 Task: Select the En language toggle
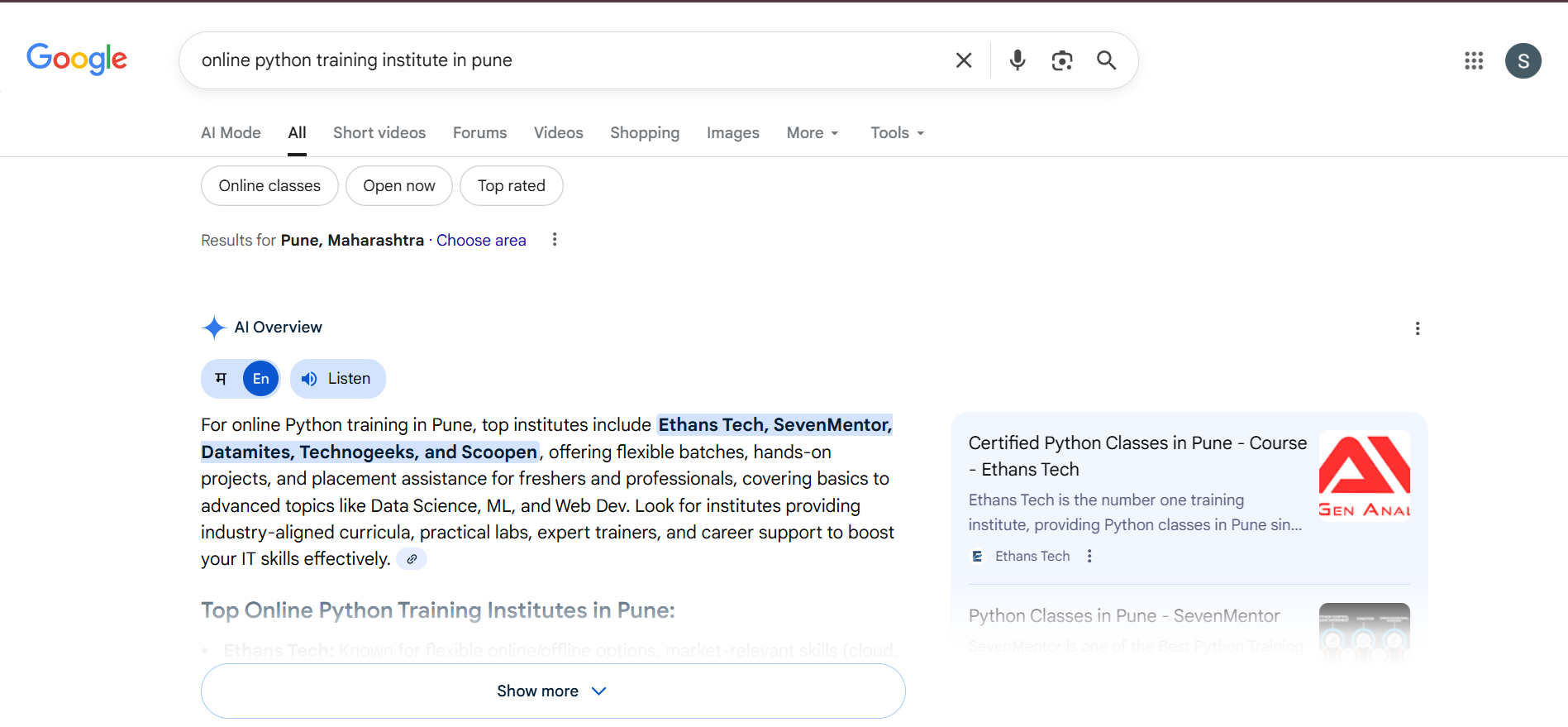260,379
